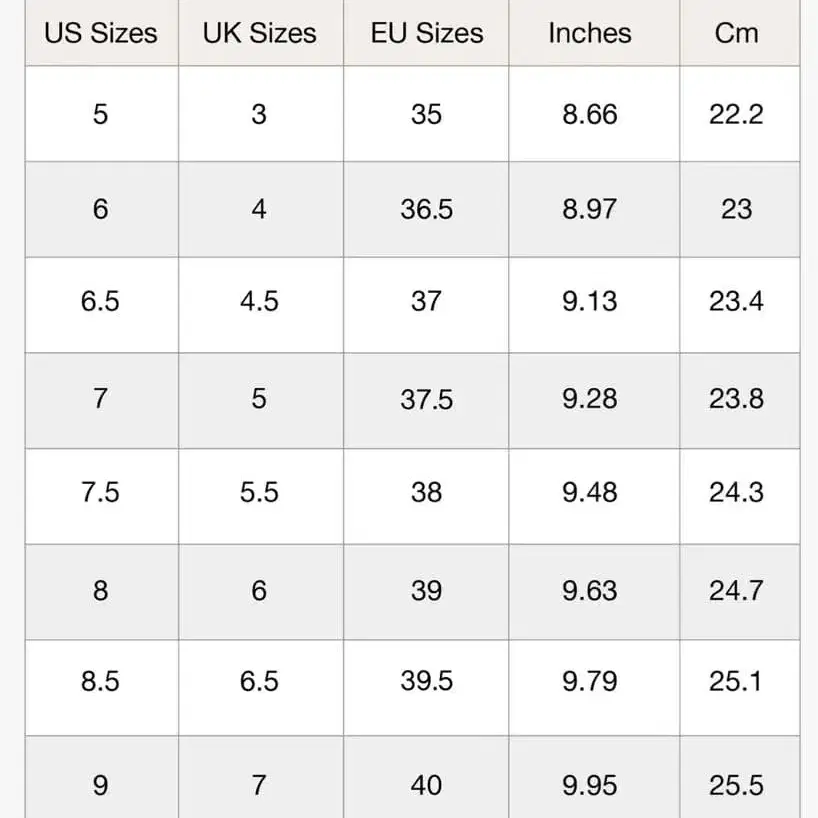Viewport: 818px width, 818px height.
Task: Click the 8.97 inches value
Action: 590,209
